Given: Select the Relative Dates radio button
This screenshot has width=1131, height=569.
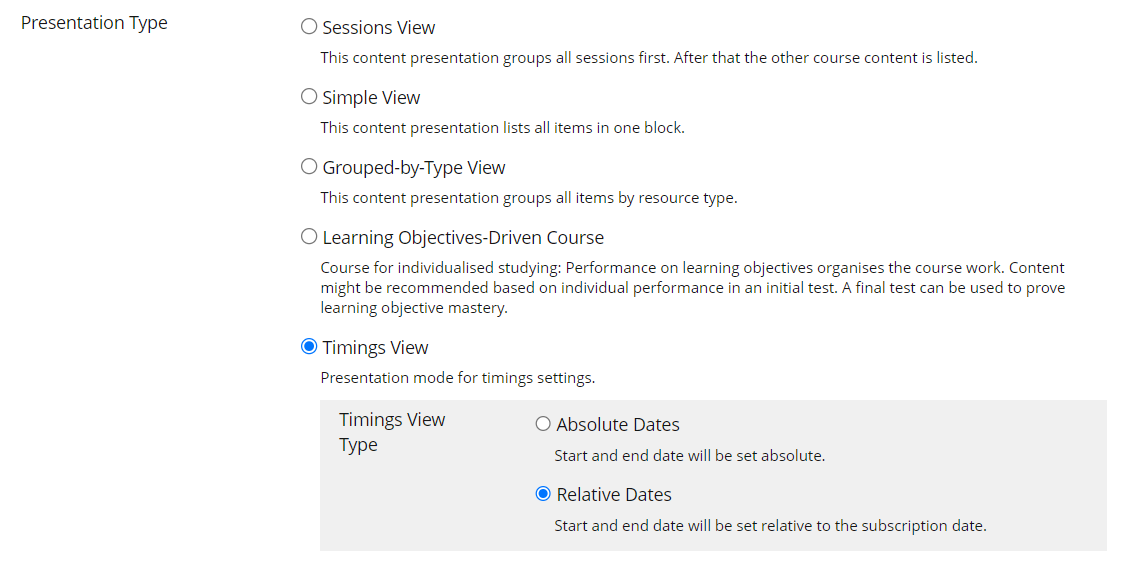Looking at the screenshot, I should click(x=543, y=494).
